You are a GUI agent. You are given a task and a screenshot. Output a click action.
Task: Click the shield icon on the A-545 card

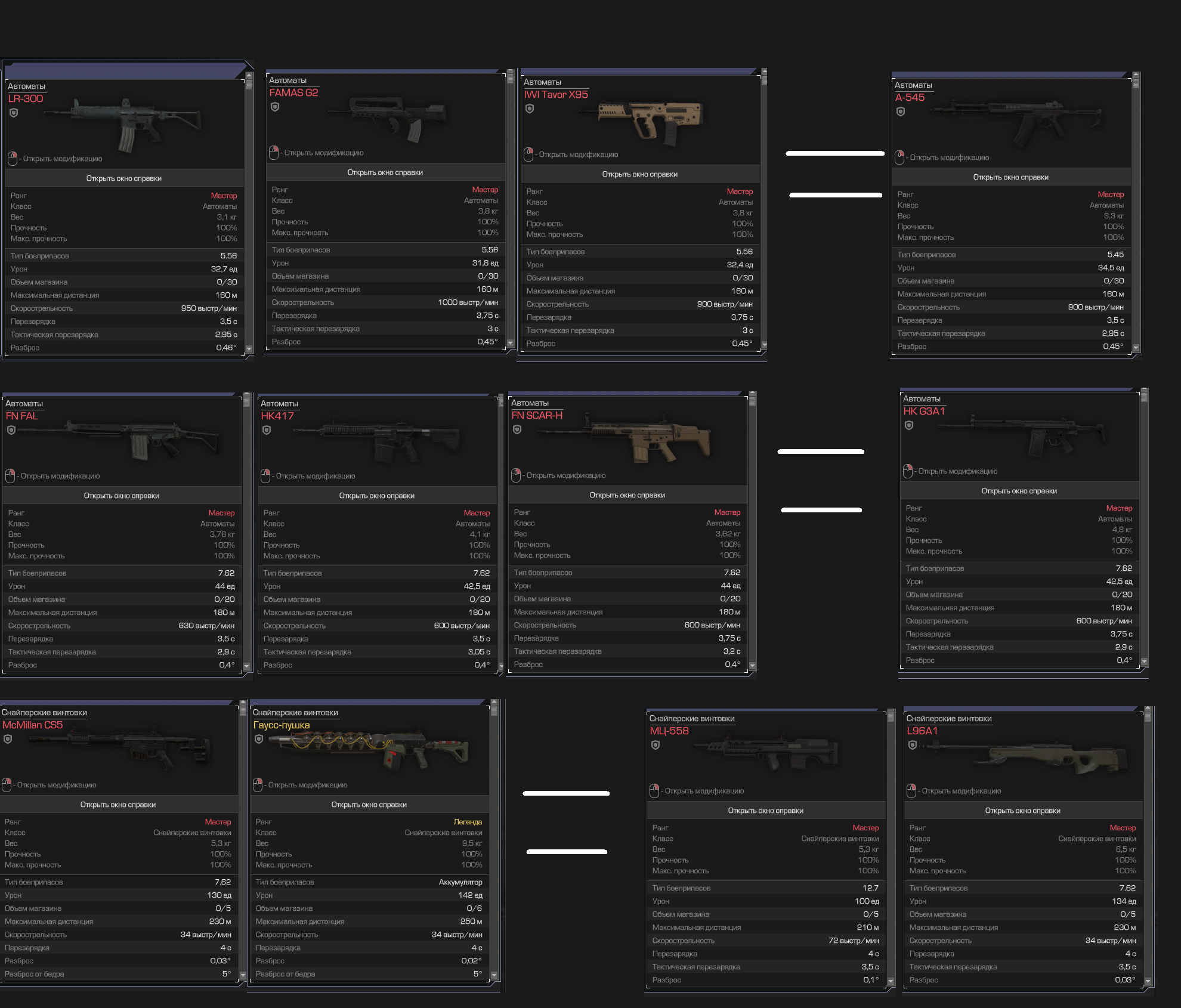point(901,112)
